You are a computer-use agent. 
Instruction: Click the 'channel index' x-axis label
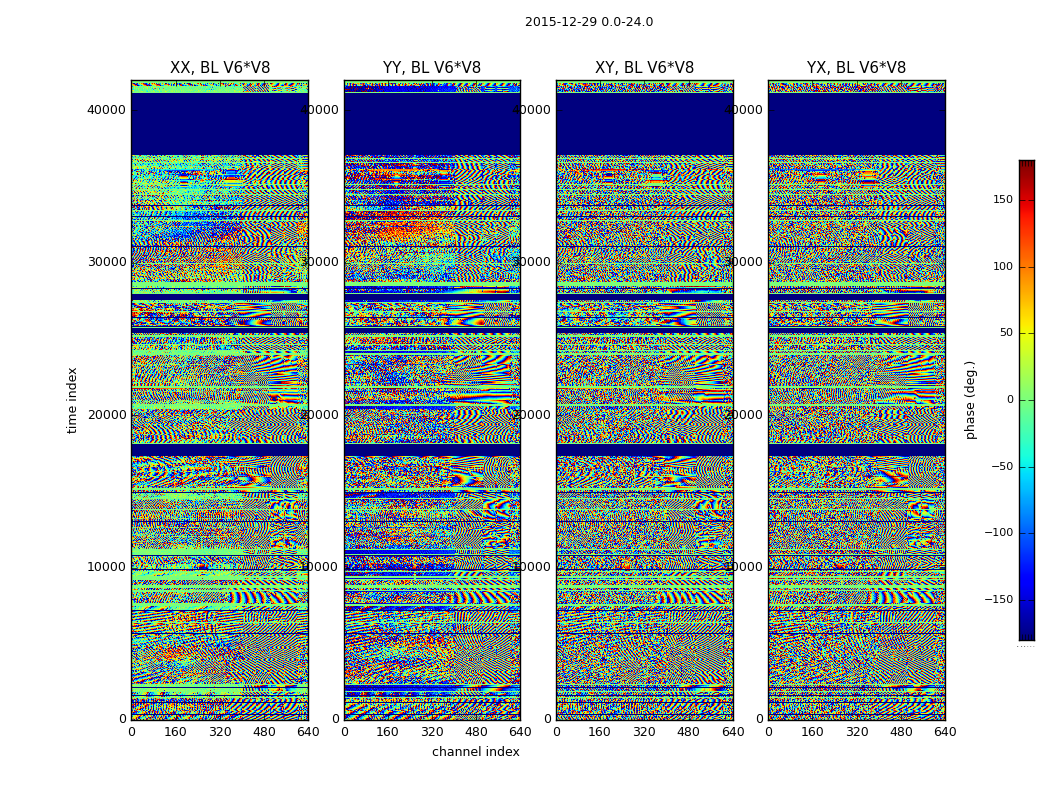[x=475, y=752]
